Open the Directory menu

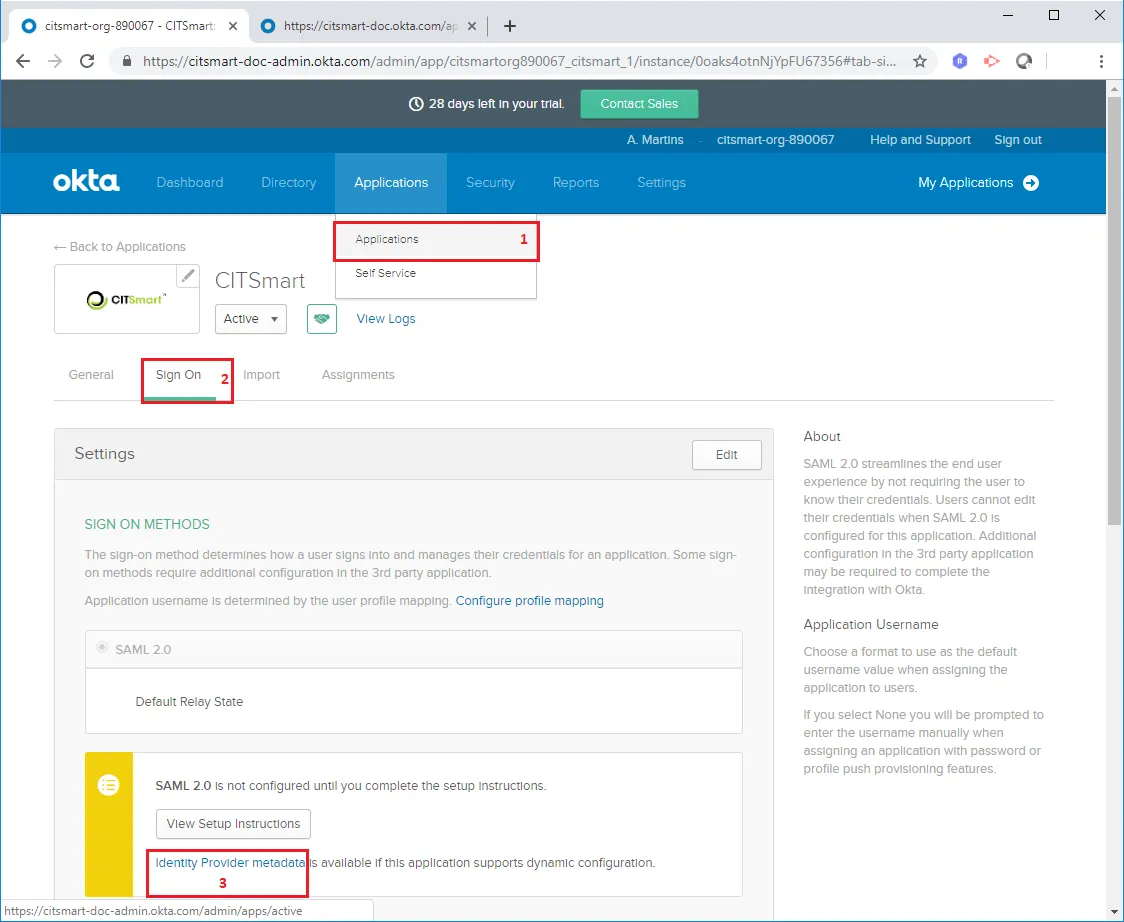[x=289, y=183]
